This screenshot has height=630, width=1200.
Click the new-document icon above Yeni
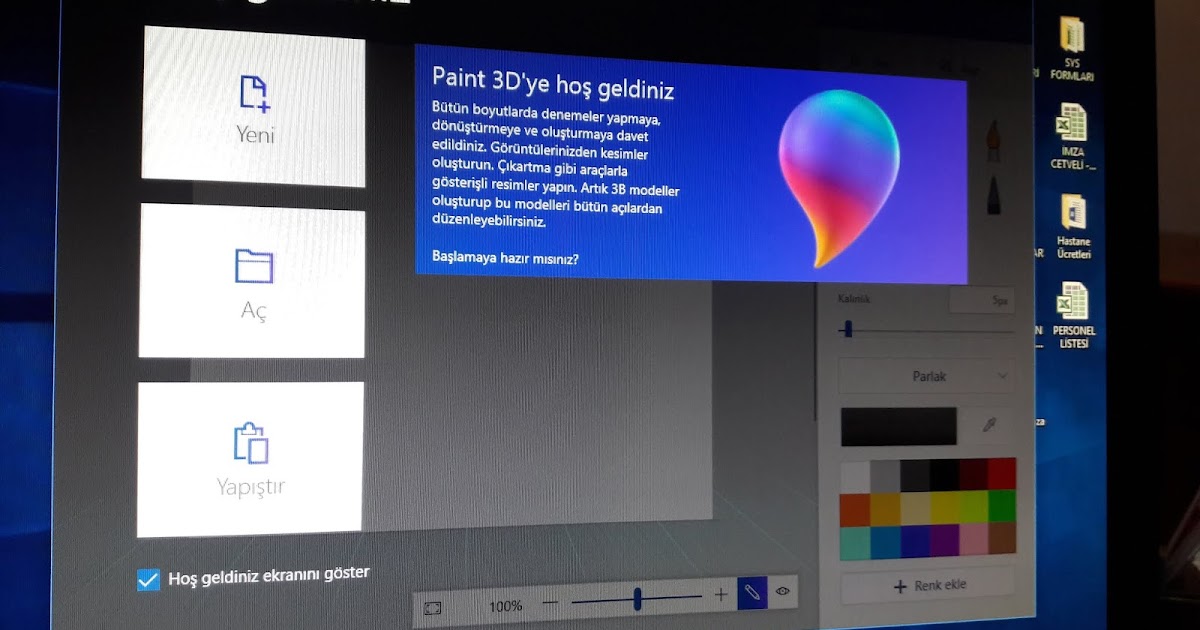coord(255,92)
